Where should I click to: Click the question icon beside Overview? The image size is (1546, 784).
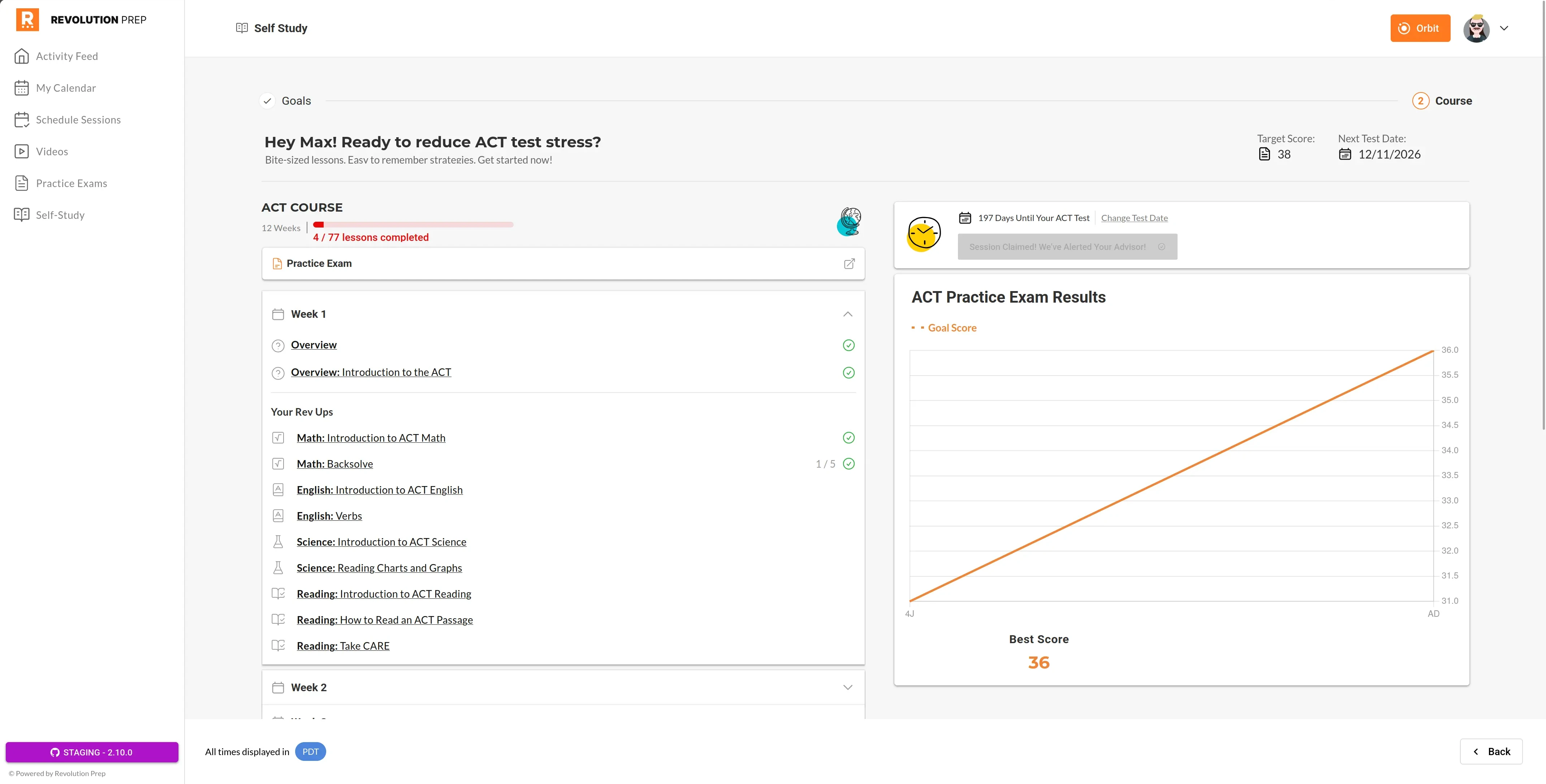(x=278, y=346)
